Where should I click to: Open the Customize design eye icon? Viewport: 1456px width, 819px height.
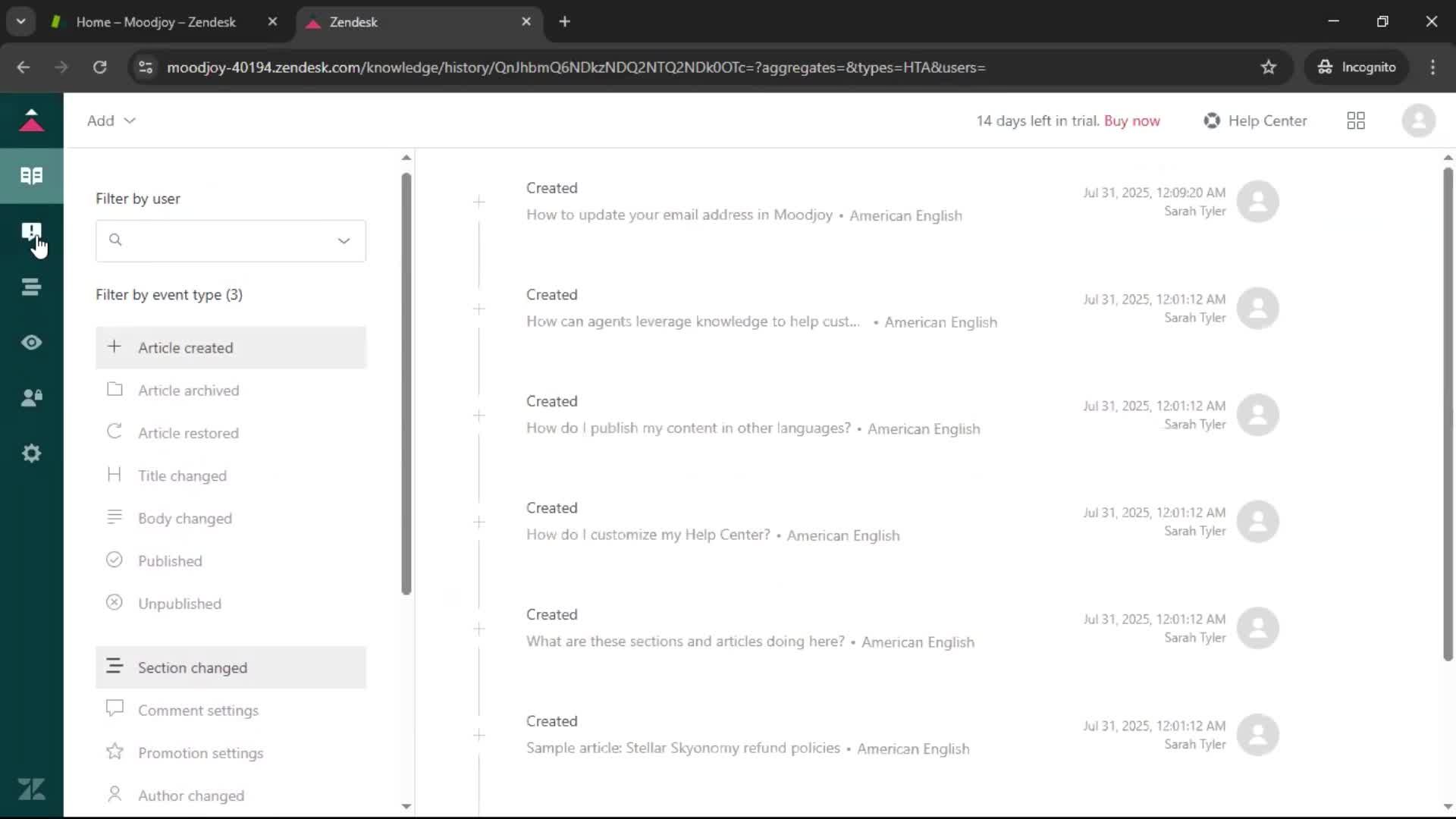pos(31,342)
